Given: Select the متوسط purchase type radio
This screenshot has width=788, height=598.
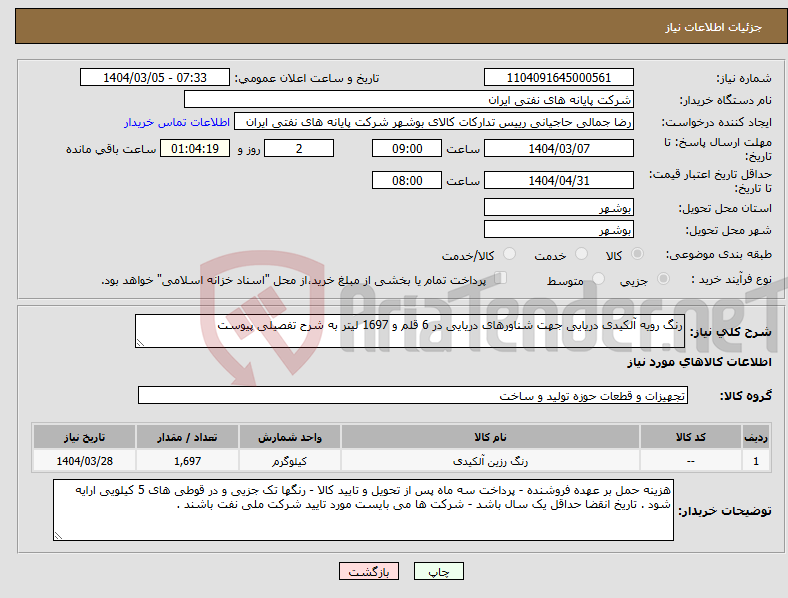Looking at the screenshot, I should [598, 278].
